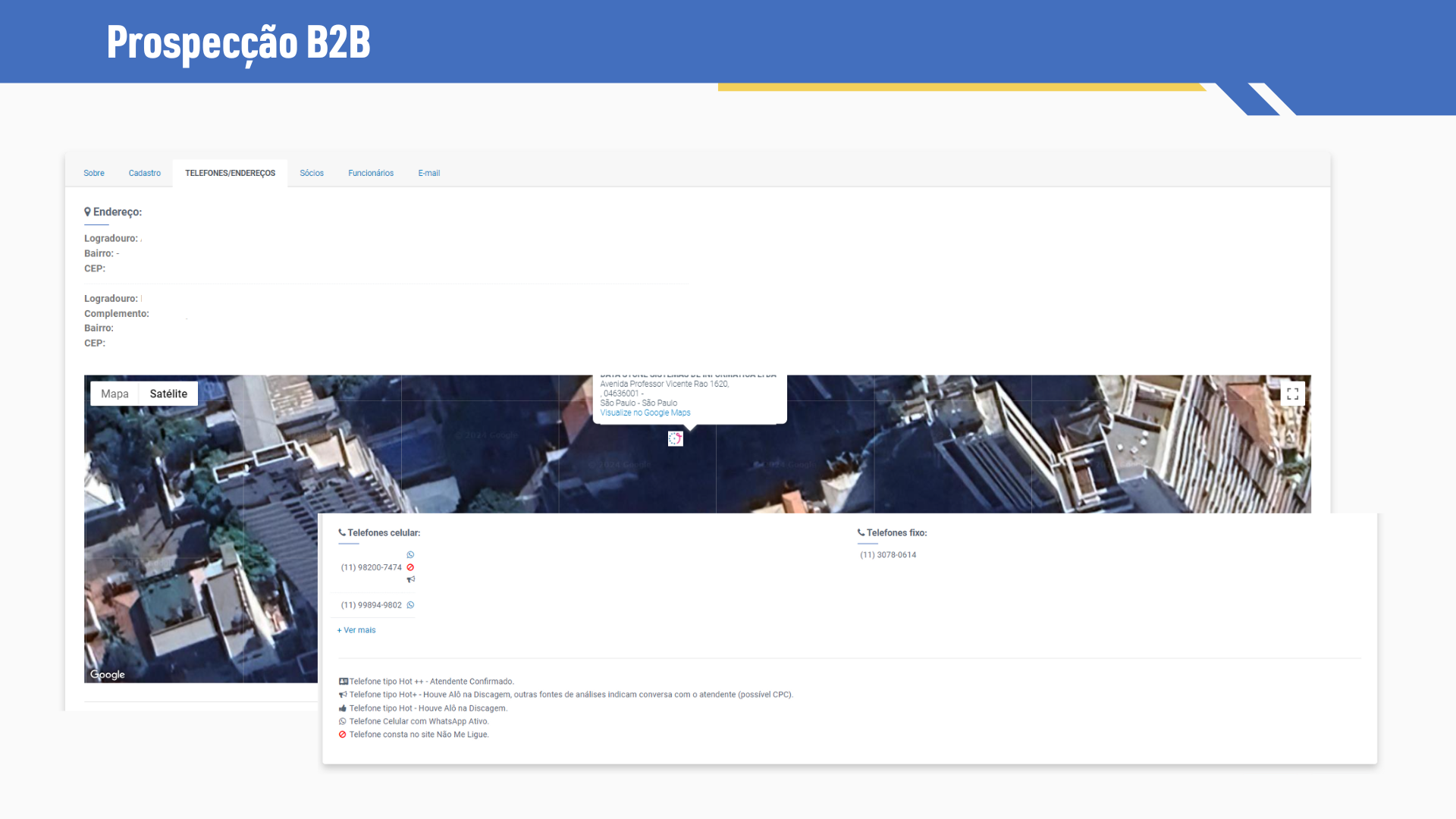The width and height of the screenshot is (1456, 819).
Task: Open the Cadastro tab
Action: pyautogui.click(x=145, y=173)
